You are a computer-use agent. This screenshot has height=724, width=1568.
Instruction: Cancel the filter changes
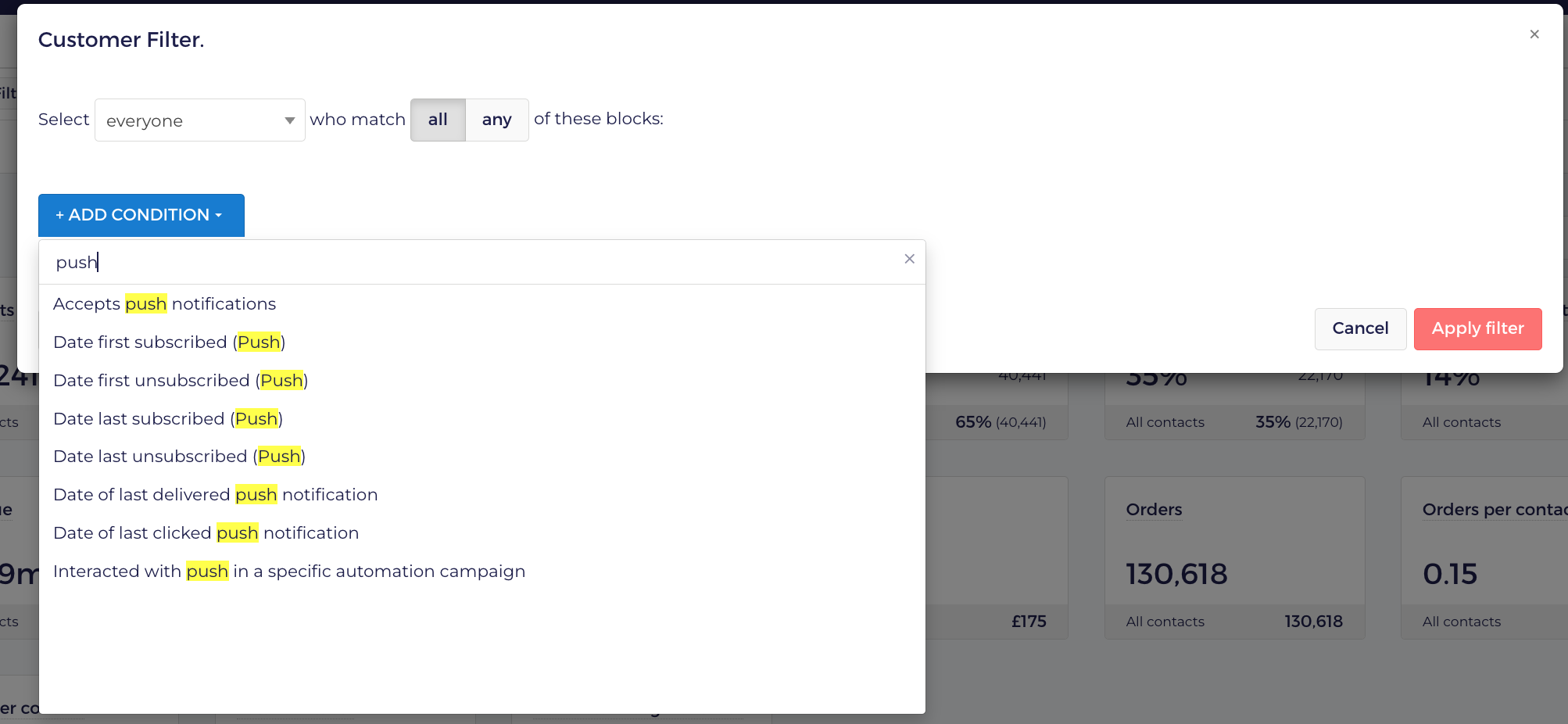1360,328
